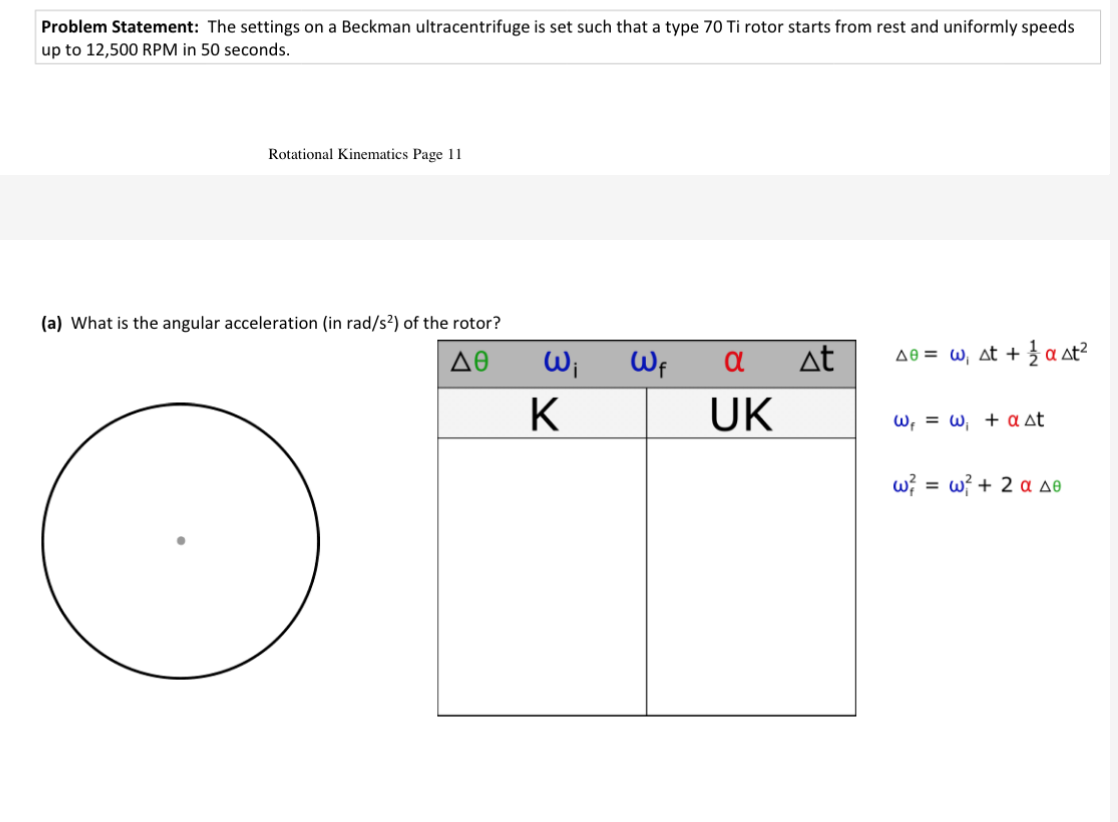Click the empty cell below UK
Viewport: 1118px width, 822px height.
(x=750, y=576)
